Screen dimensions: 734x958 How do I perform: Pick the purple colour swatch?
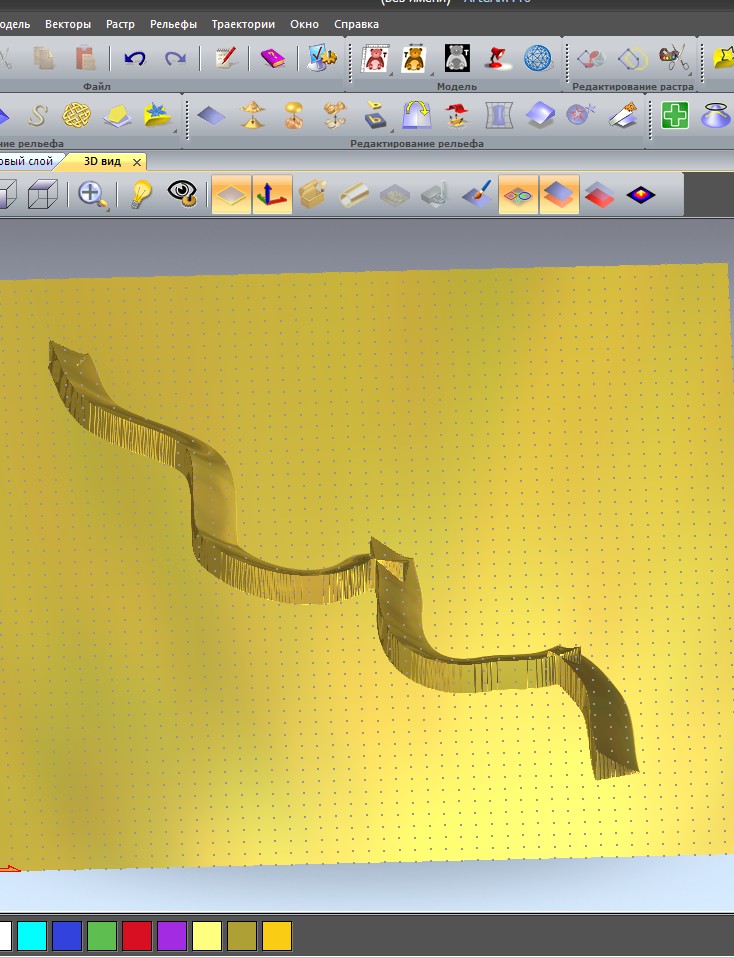pyautogui.click(x=172, y=936)
